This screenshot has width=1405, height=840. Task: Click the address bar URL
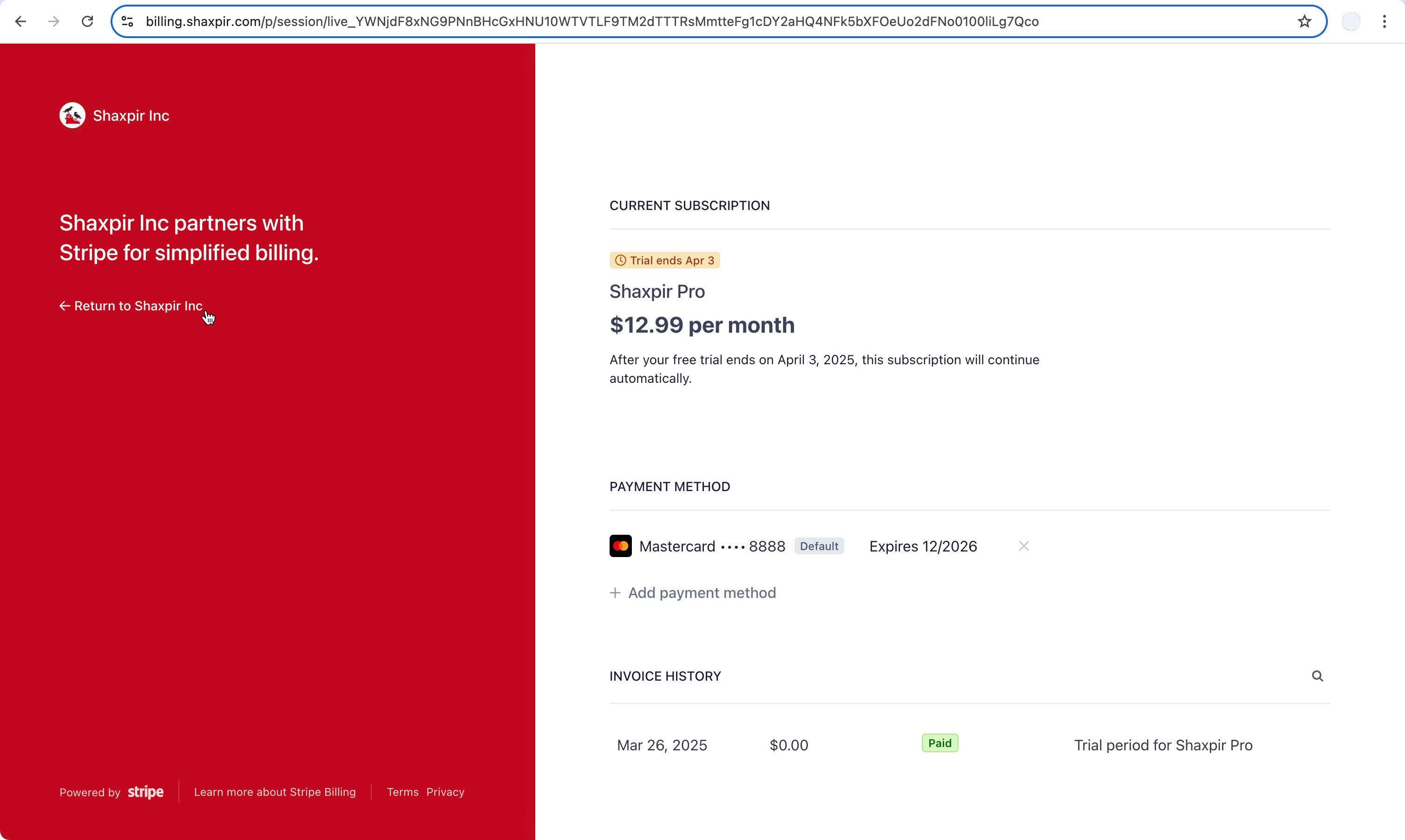[x=591, y=21]
